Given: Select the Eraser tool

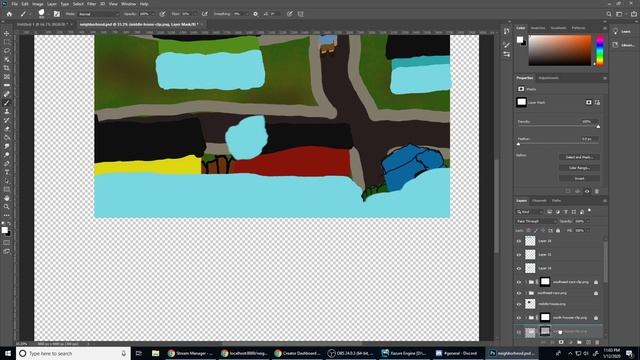Looking at the screenshot, I should (7, 129).
